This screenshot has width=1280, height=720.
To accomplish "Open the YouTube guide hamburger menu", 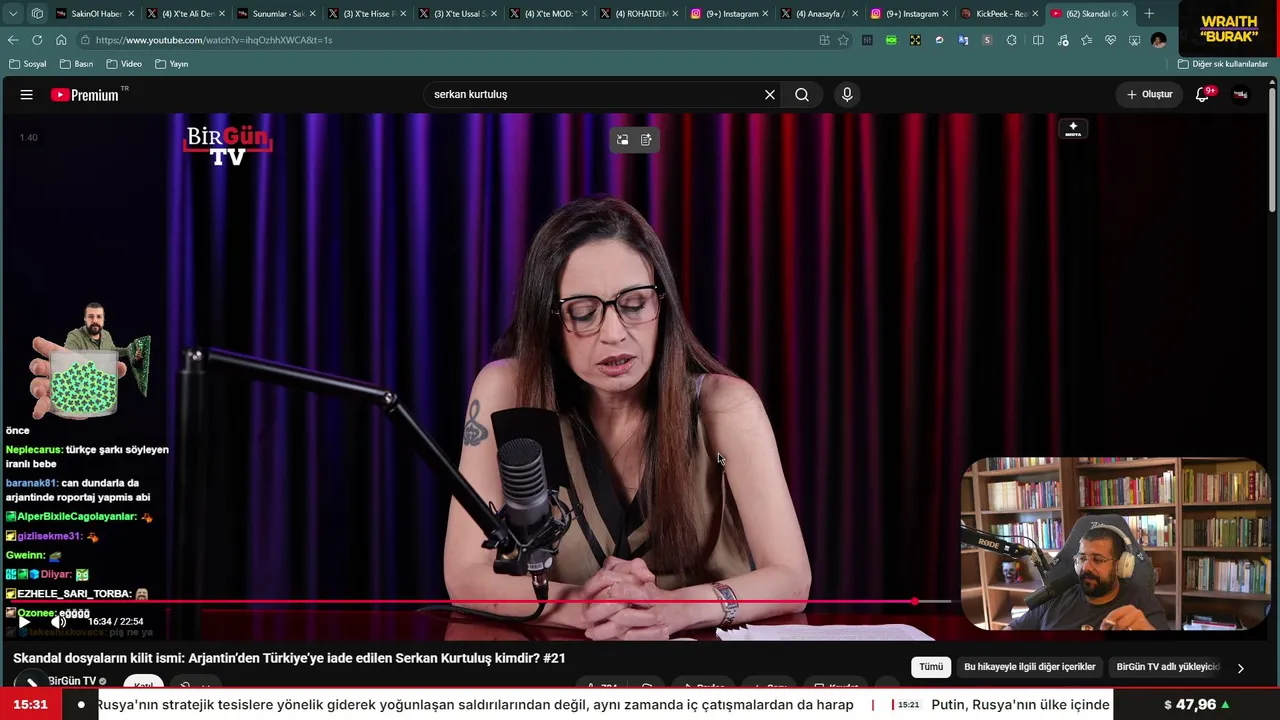I will [27, 95].
